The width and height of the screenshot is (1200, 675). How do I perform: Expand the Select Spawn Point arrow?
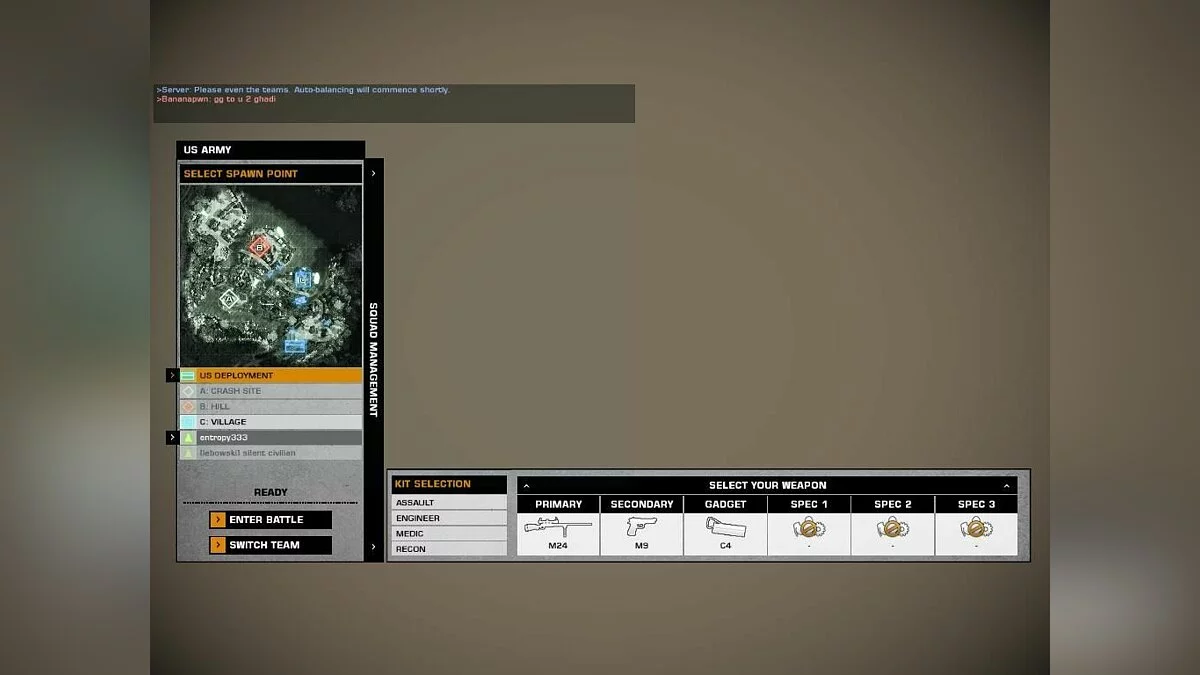373,172
